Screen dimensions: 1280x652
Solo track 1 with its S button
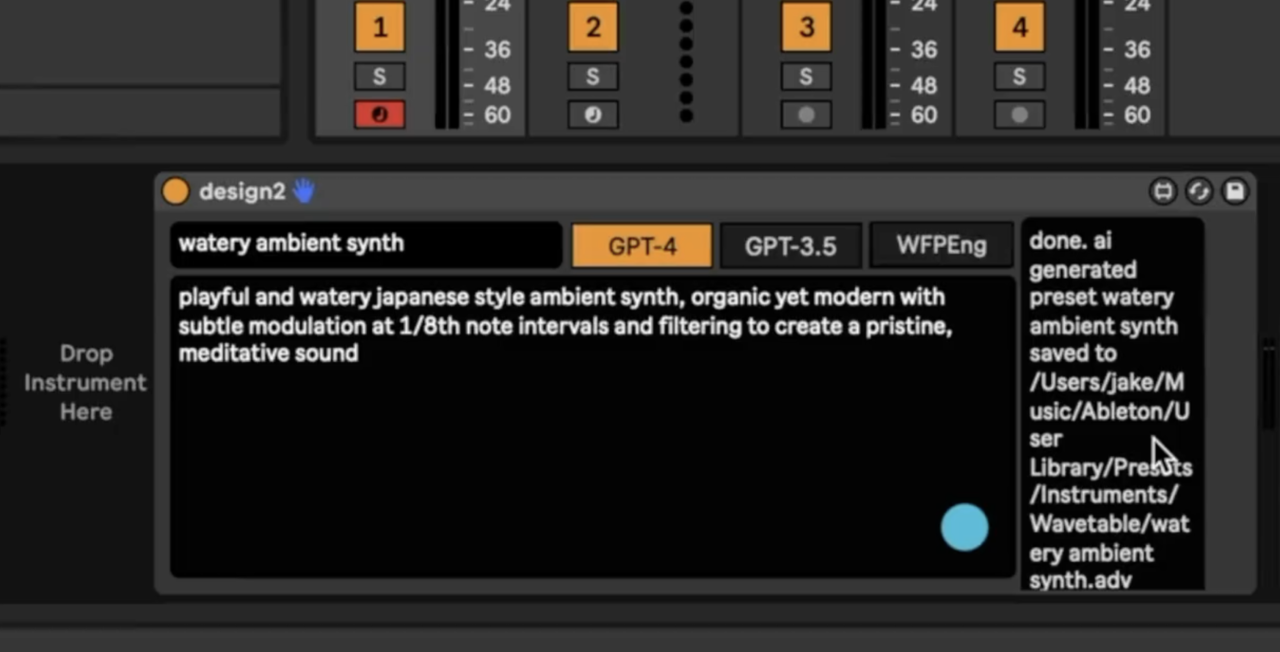(379, 76)
